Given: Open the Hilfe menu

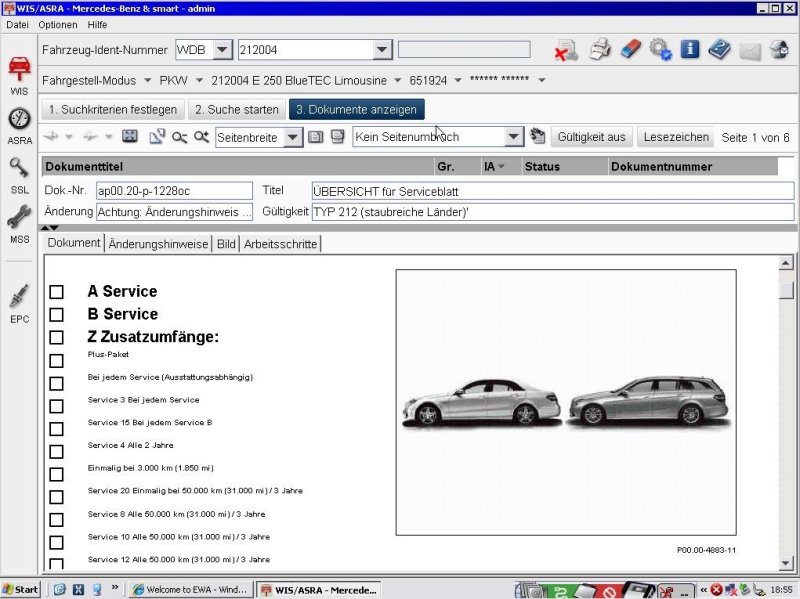Looking at the screenshot, I should point(97,24).
